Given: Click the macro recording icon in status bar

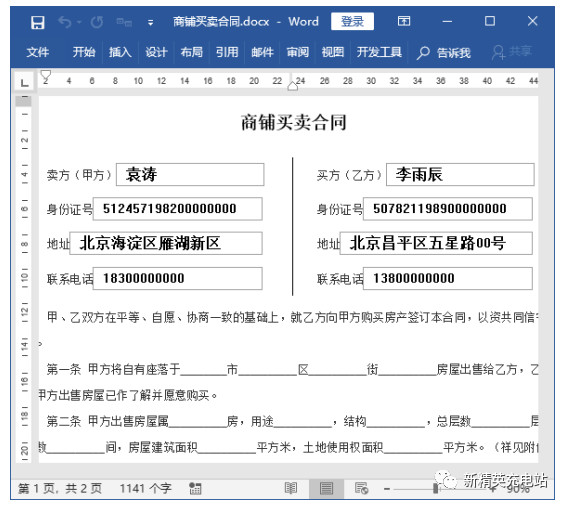Looking at the screenshot, I should click(x=195, y=489).
